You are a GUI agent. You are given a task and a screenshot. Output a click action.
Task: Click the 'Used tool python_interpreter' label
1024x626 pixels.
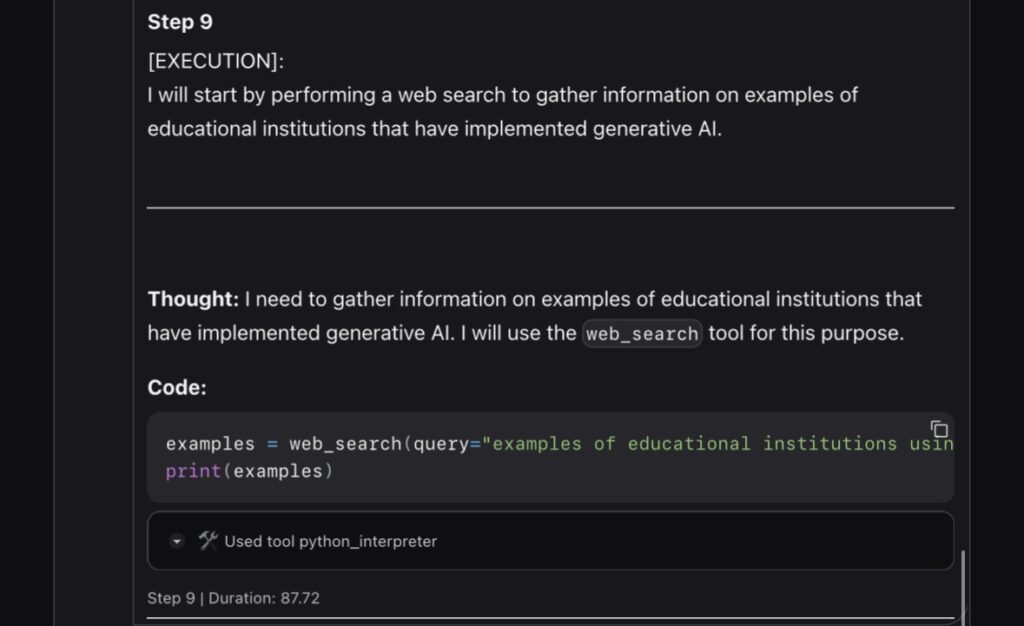click(330, 542)
